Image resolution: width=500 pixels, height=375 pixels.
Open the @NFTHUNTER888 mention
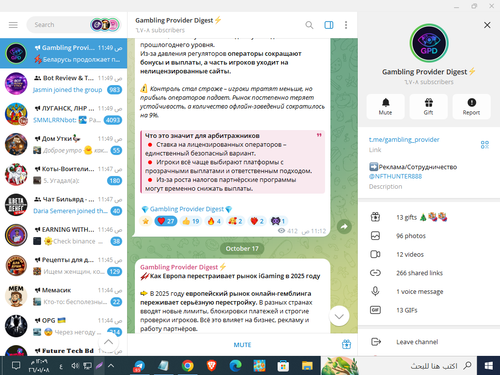coord(395,176)
